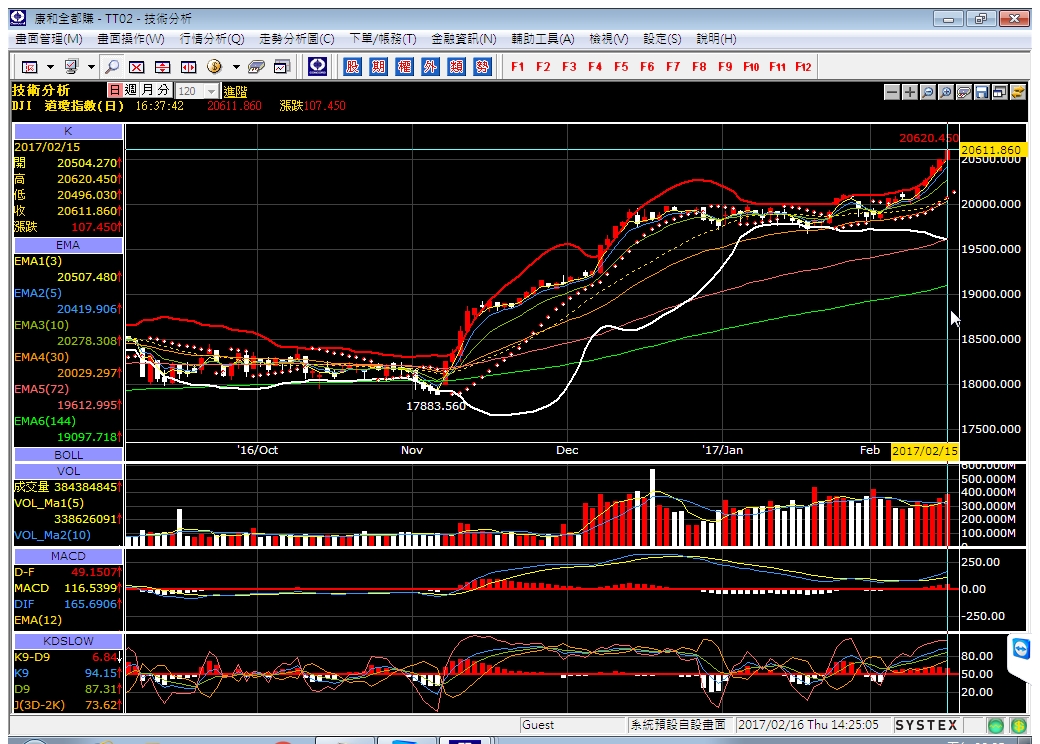1040x744 pixels.
Task: Open dropdown arrow beside screen layout icon
Action: tap(50, 67)
